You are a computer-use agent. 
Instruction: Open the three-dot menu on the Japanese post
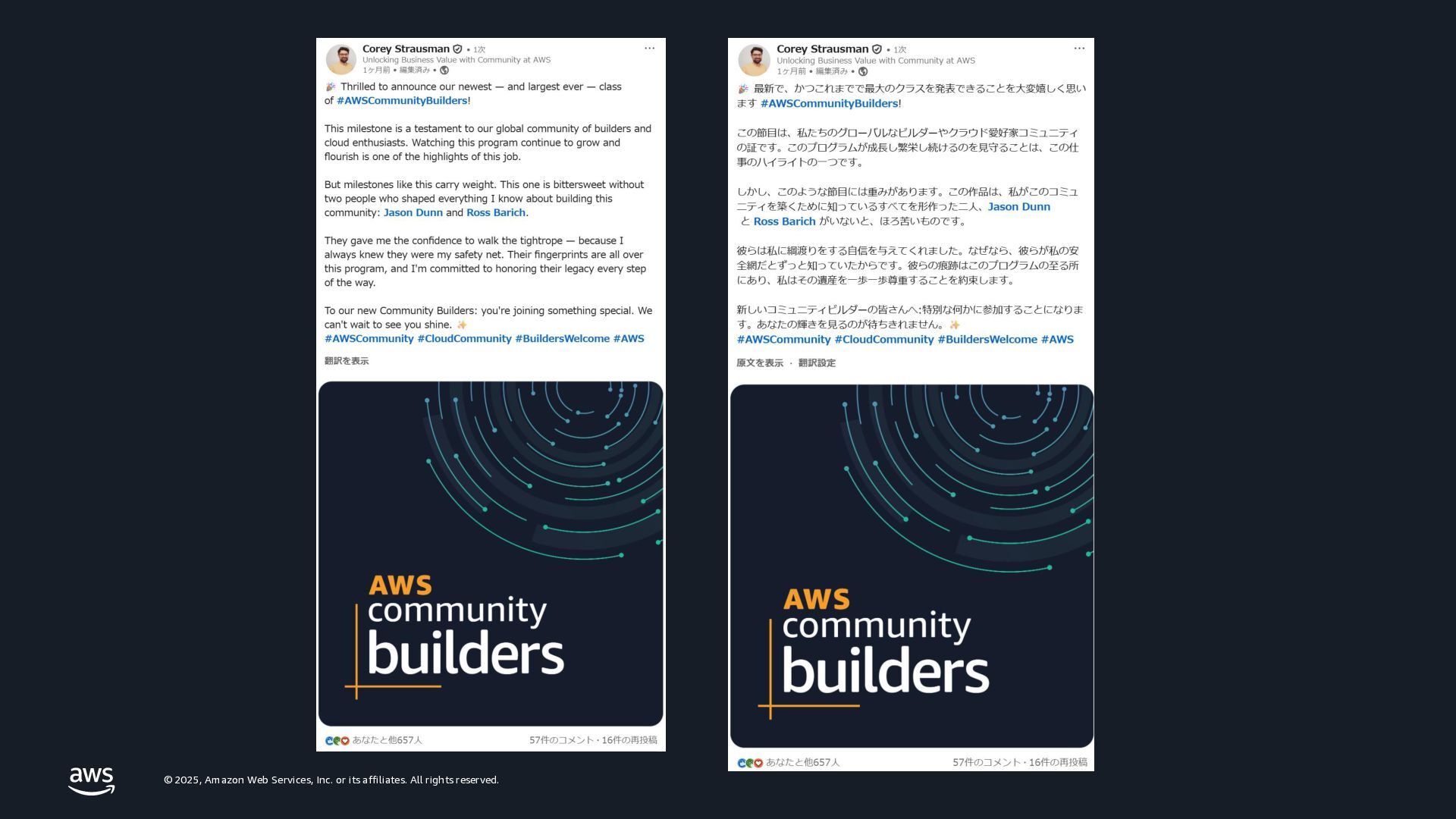coord(1079,49)
